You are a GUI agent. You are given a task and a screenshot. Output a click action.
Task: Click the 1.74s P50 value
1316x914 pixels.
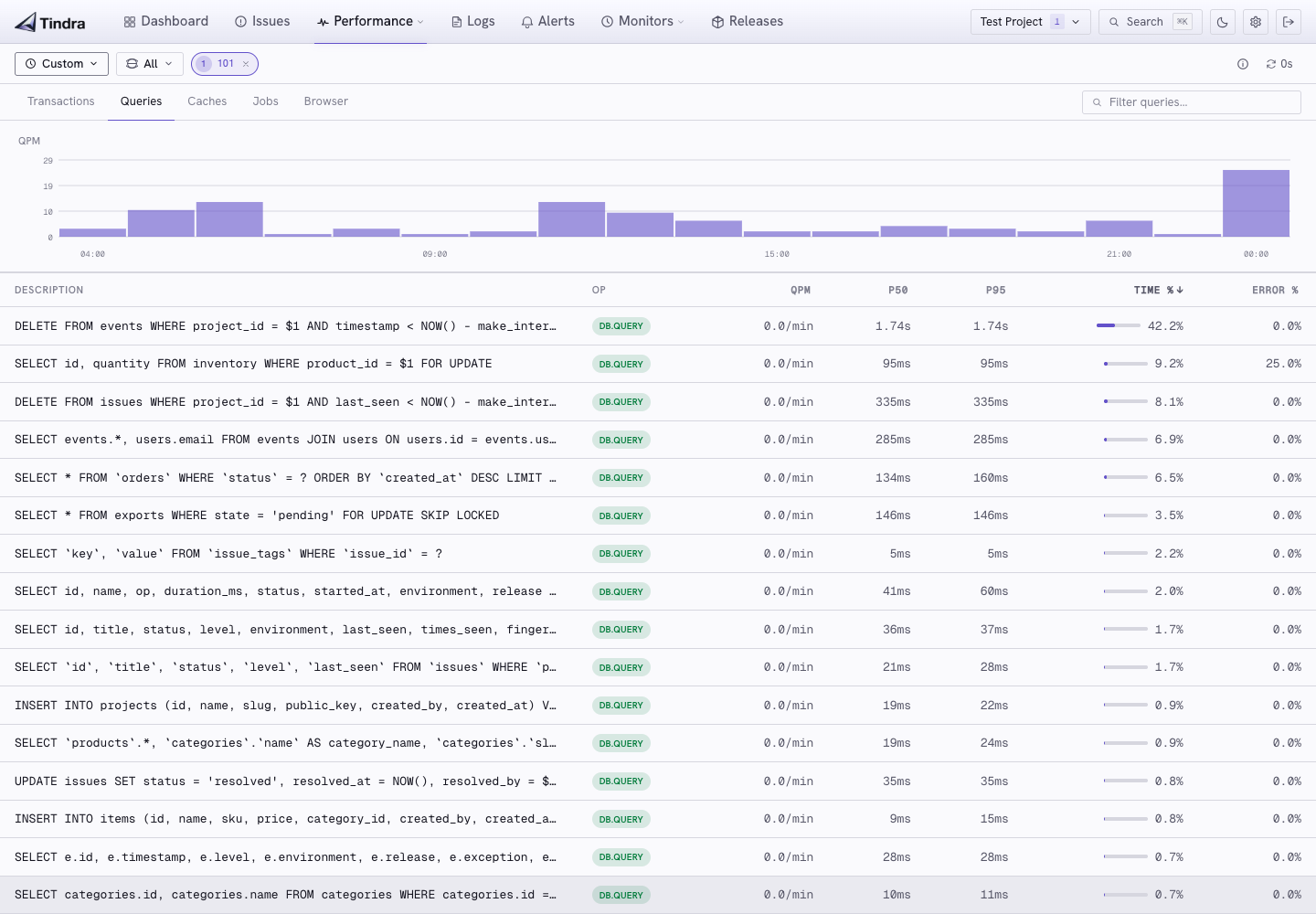click(x=893, y=326)
